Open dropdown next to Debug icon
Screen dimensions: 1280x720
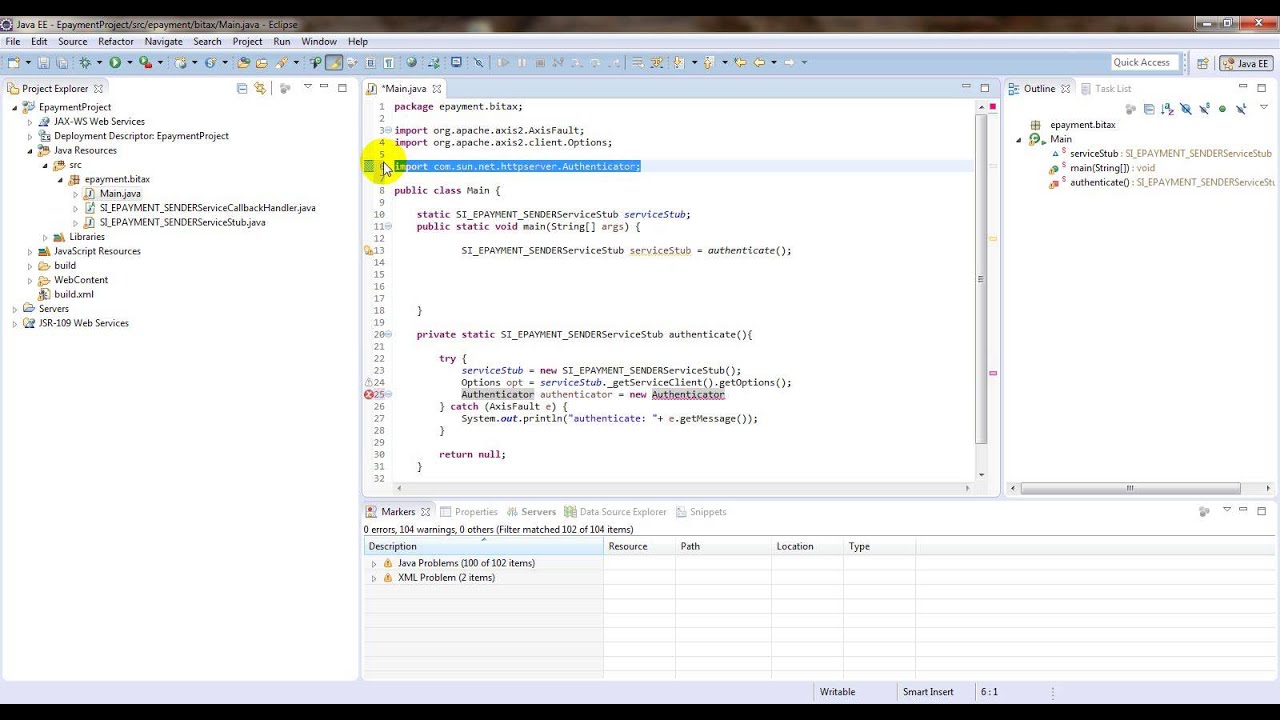(99, 62)
